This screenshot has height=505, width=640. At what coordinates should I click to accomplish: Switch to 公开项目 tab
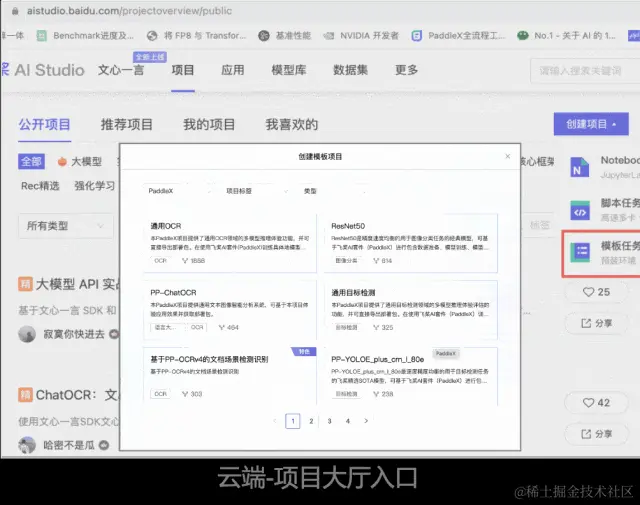[x=44, y=125]
